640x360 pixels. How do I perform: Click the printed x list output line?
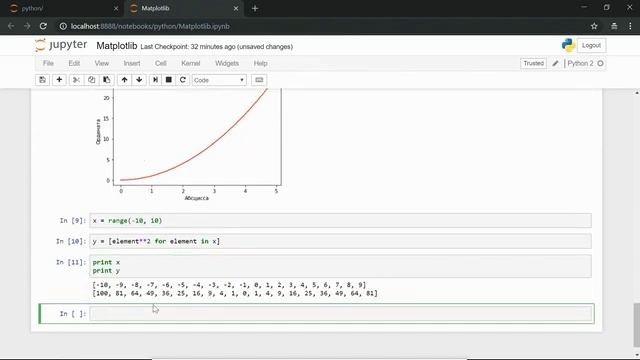[229, 285]
